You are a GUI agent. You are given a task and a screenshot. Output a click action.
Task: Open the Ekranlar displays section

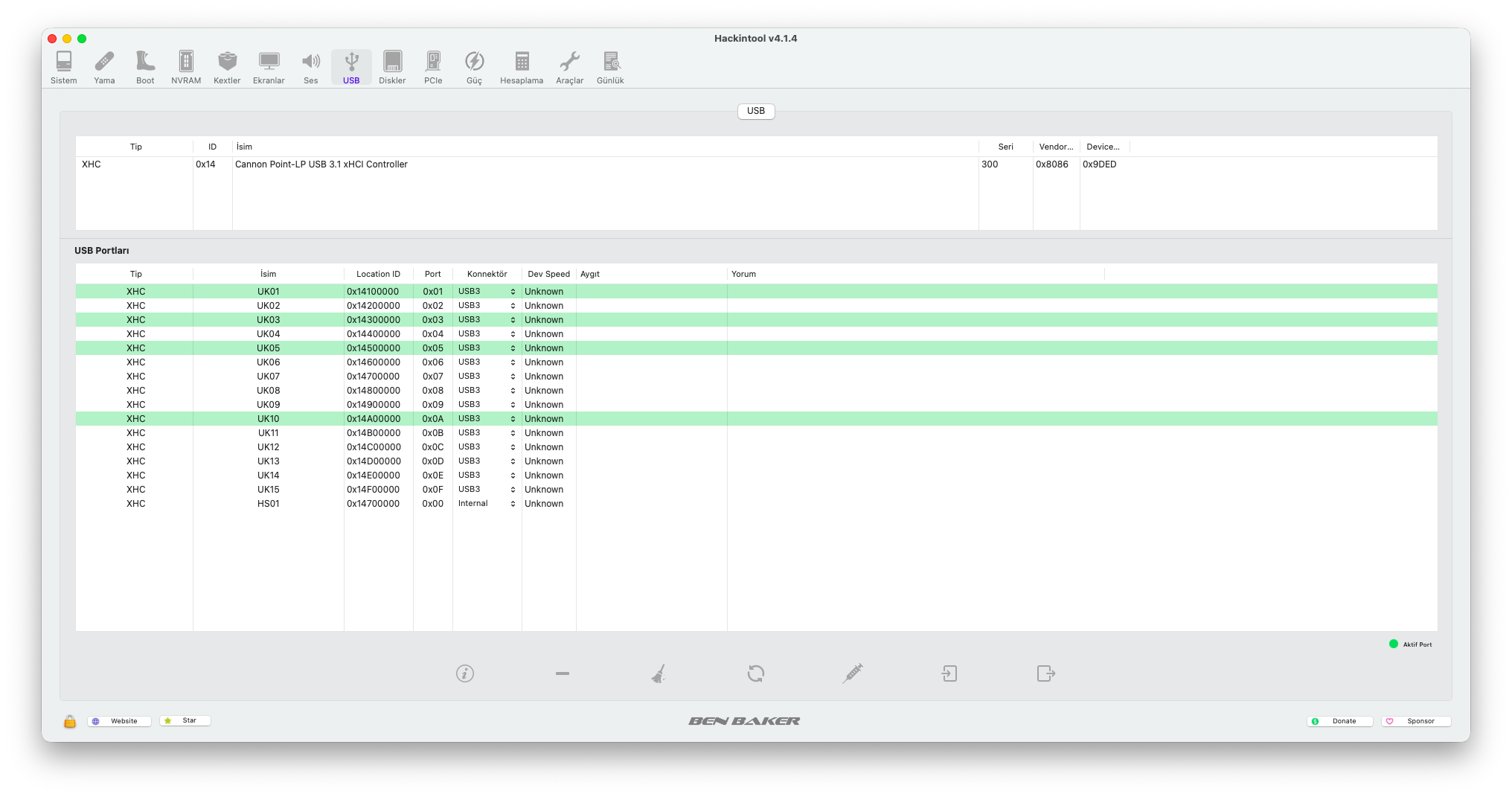tap(269, 68)
